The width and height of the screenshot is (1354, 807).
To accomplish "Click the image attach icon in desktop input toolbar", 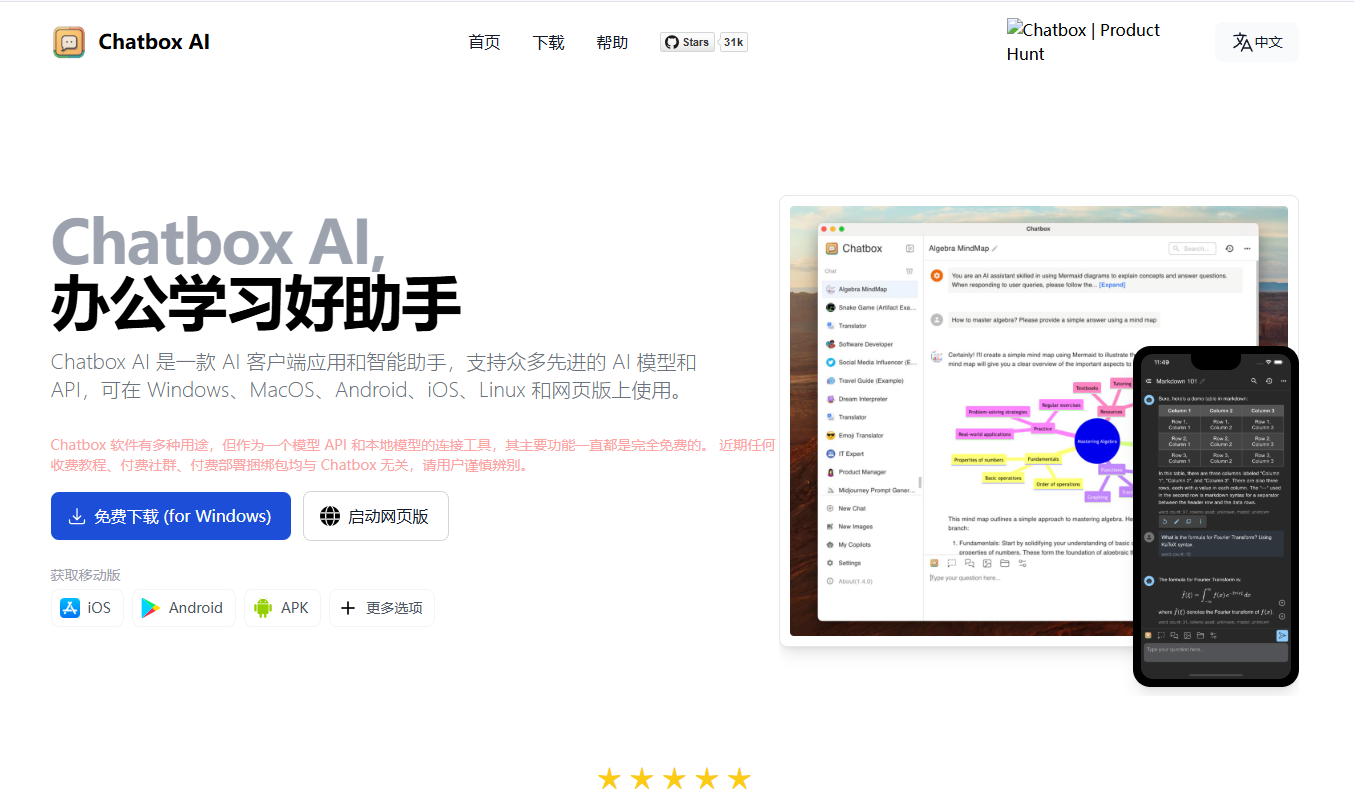I will click(x=987, y=563).
